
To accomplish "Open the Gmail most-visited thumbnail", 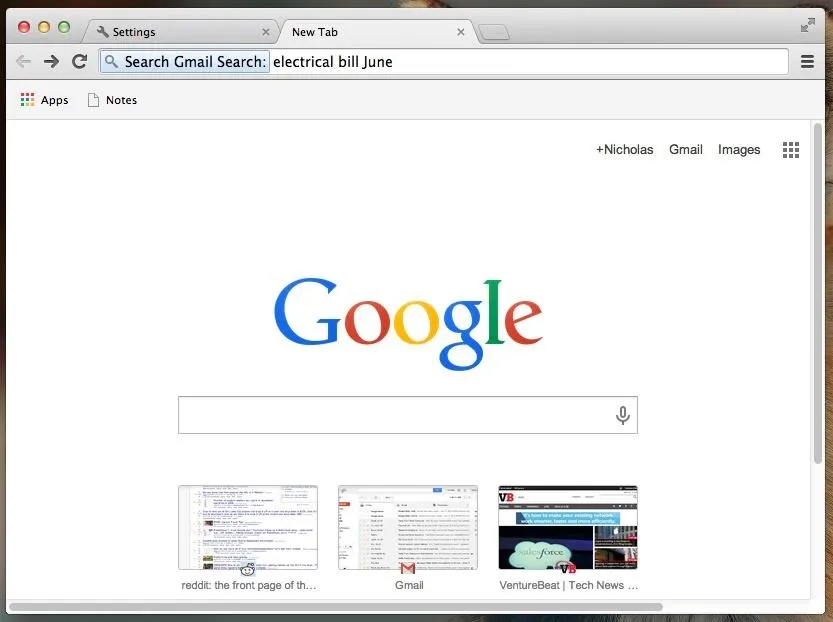I will coord(408,527).
